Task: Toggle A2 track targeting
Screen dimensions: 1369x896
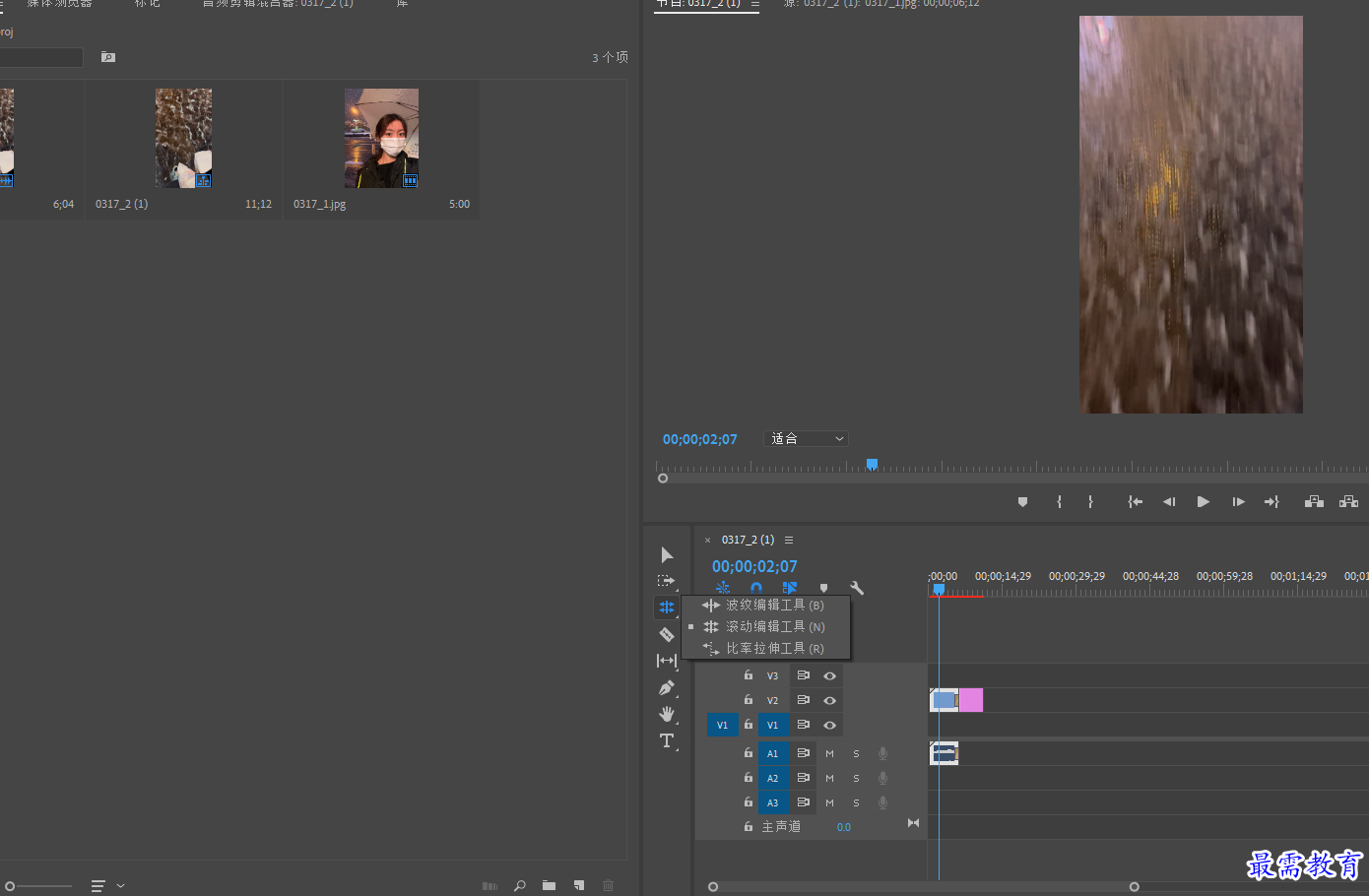Action: (773, 778)
